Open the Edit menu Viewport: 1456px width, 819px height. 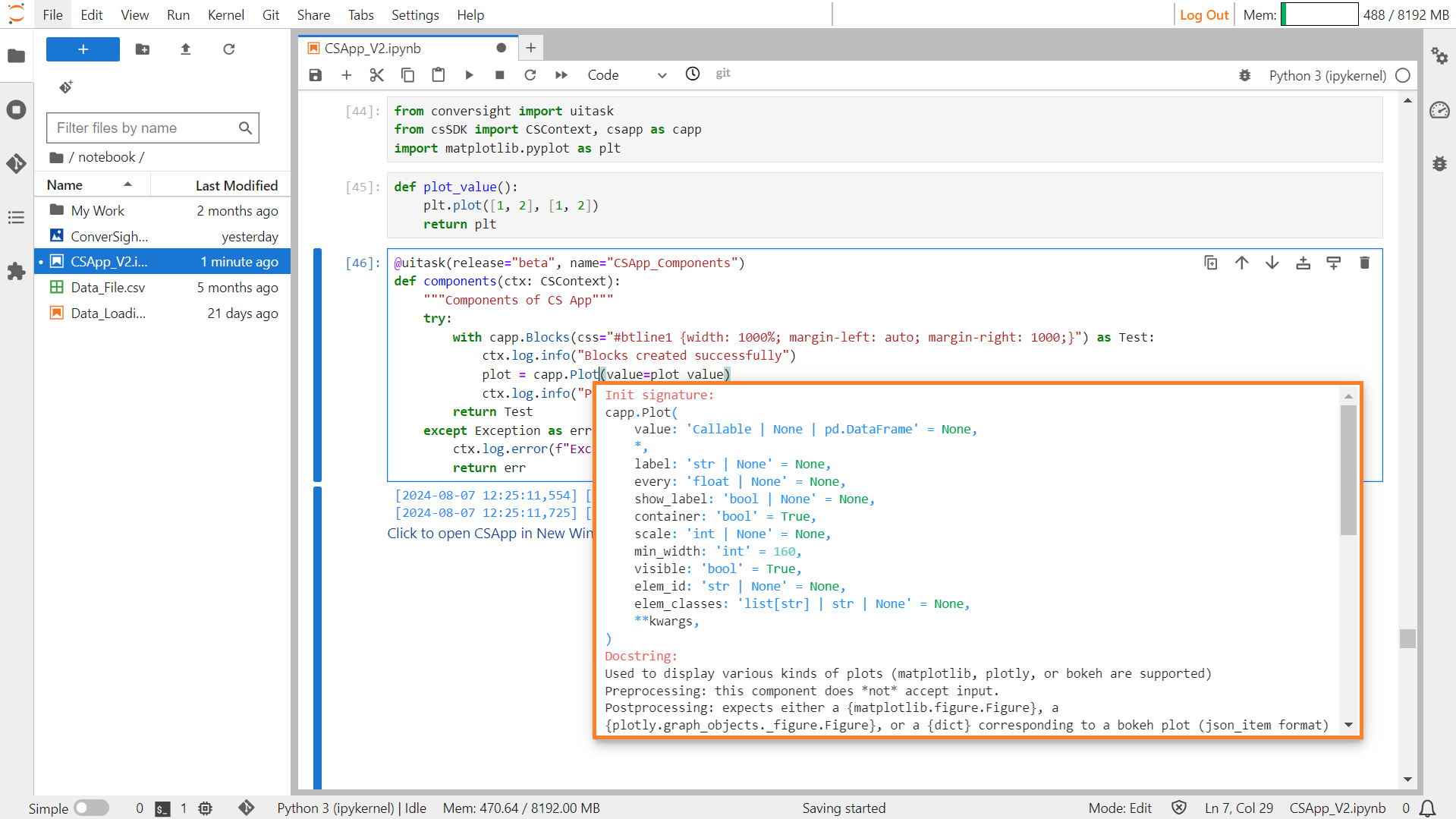[x=91, y=14]
